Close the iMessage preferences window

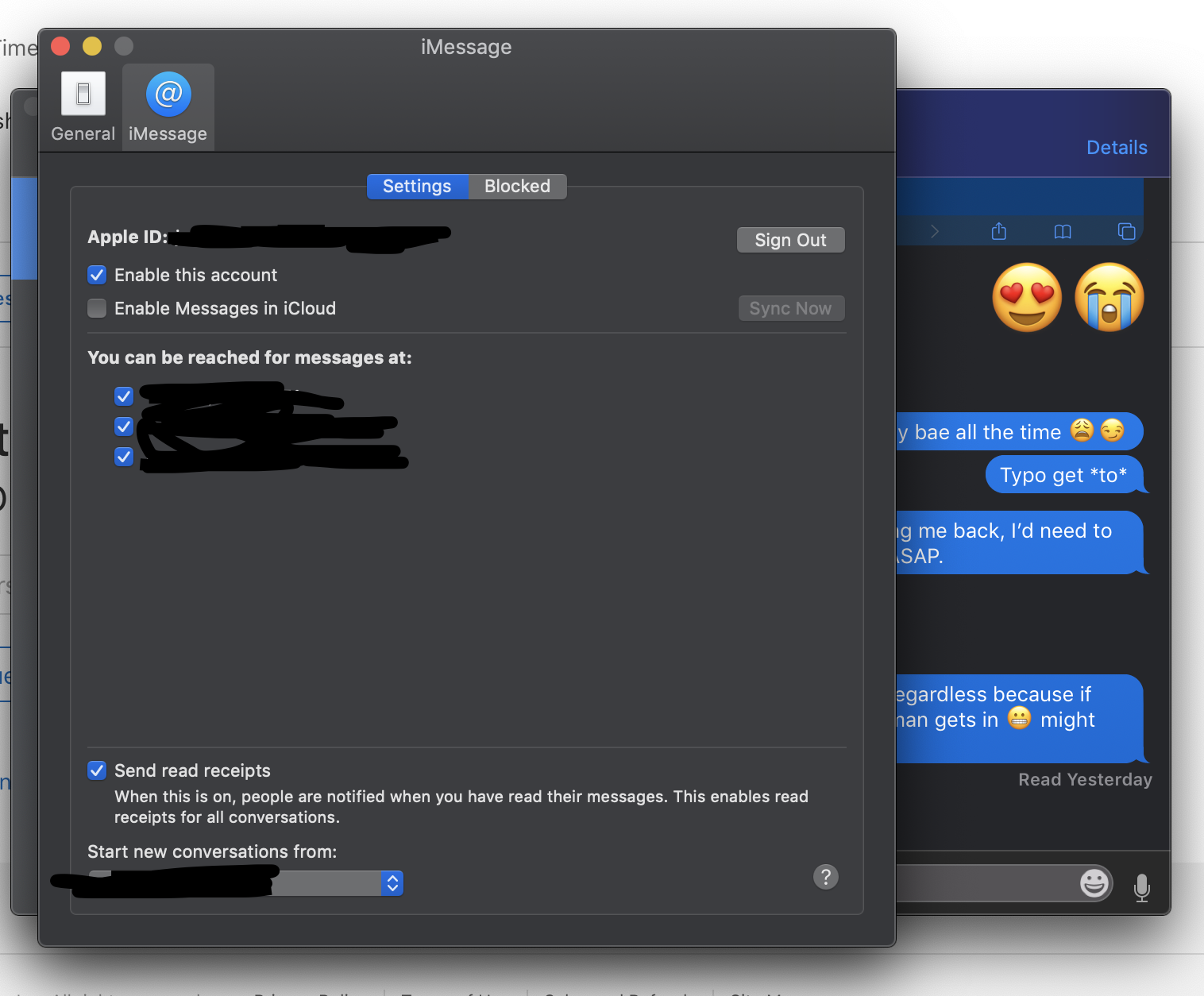tap(60, 46)
